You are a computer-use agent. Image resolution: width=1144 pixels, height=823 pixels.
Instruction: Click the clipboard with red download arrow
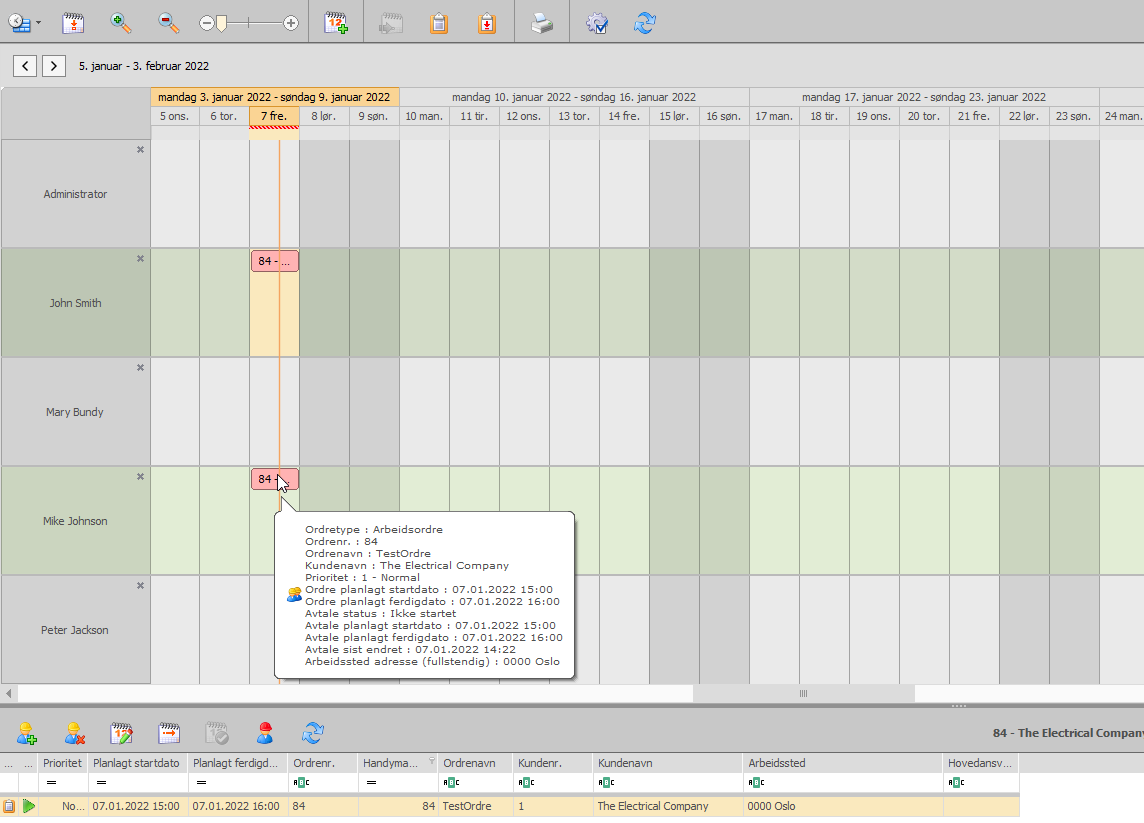pyautogui.click(x=487, y=23)
